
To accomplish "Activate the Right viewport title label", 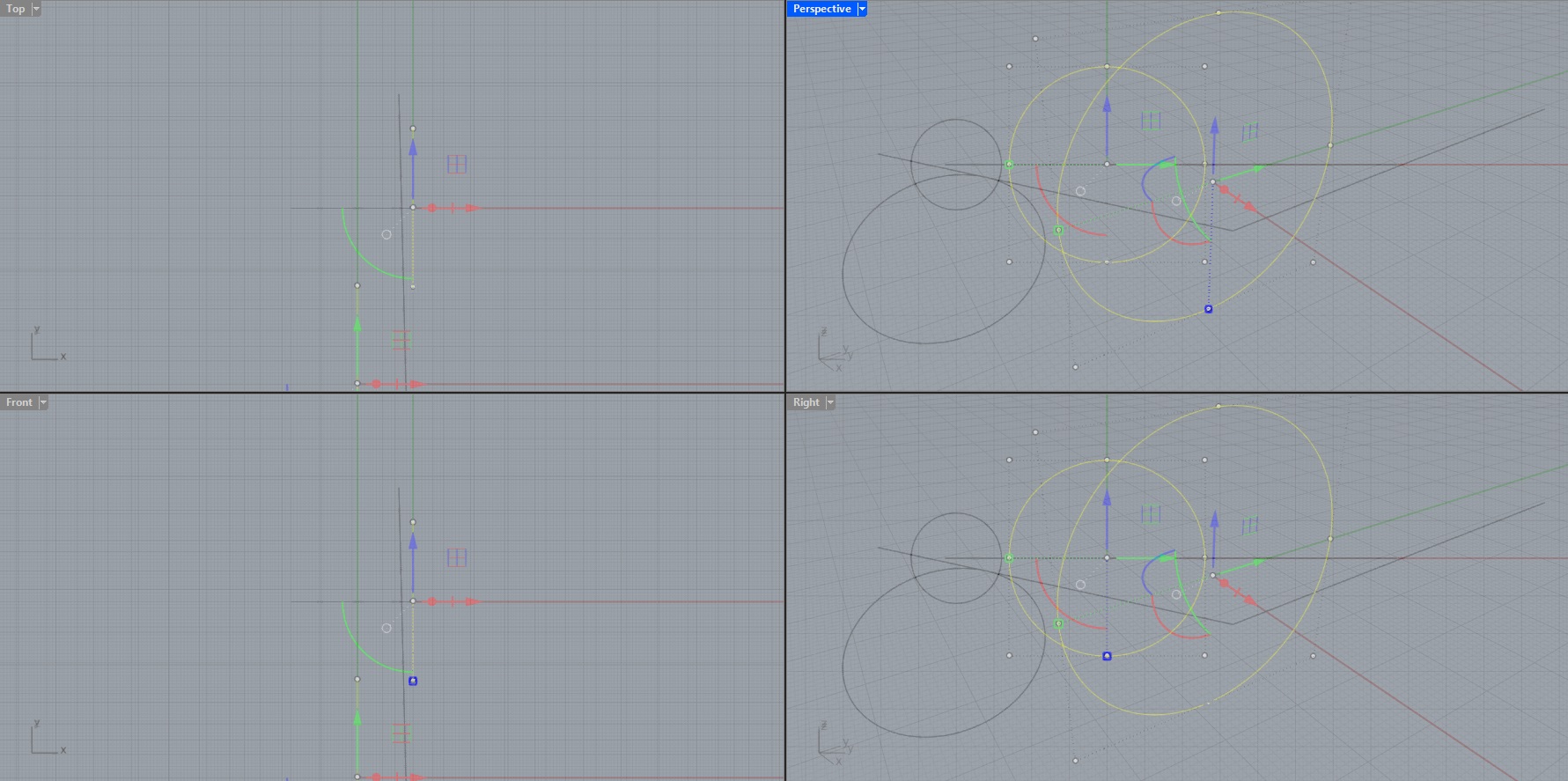I will pos(806,402).
